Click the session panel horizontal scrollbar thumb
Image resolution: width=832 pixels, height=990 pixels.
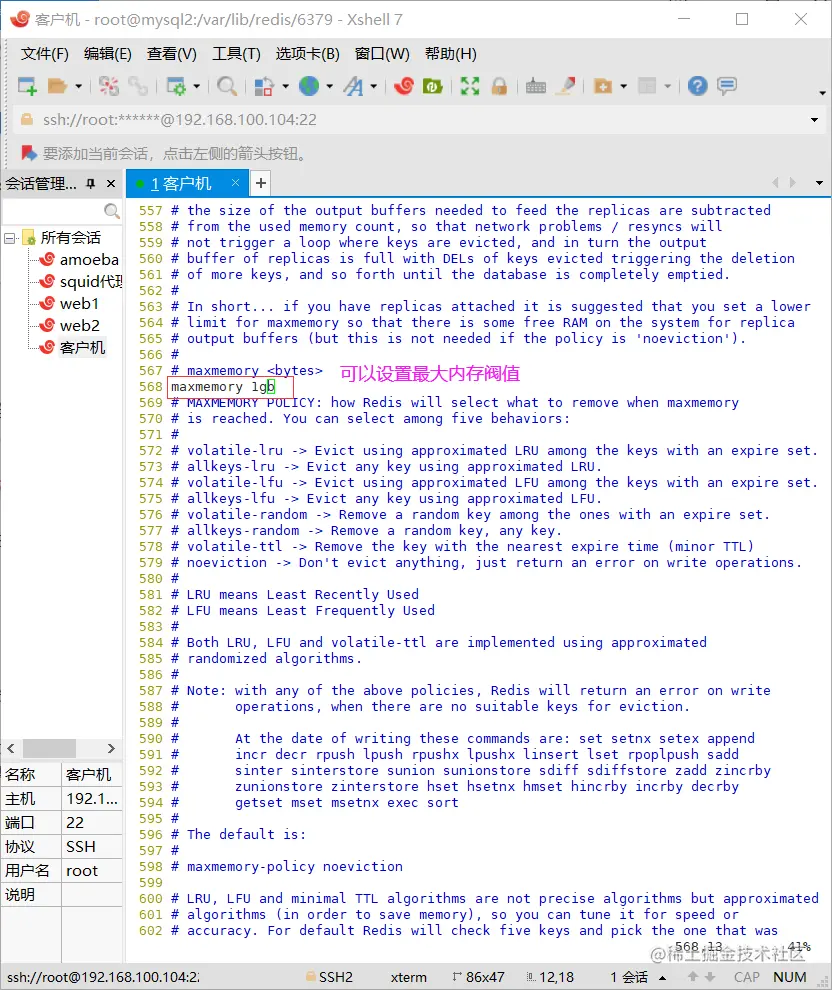(x=49, y=748)
